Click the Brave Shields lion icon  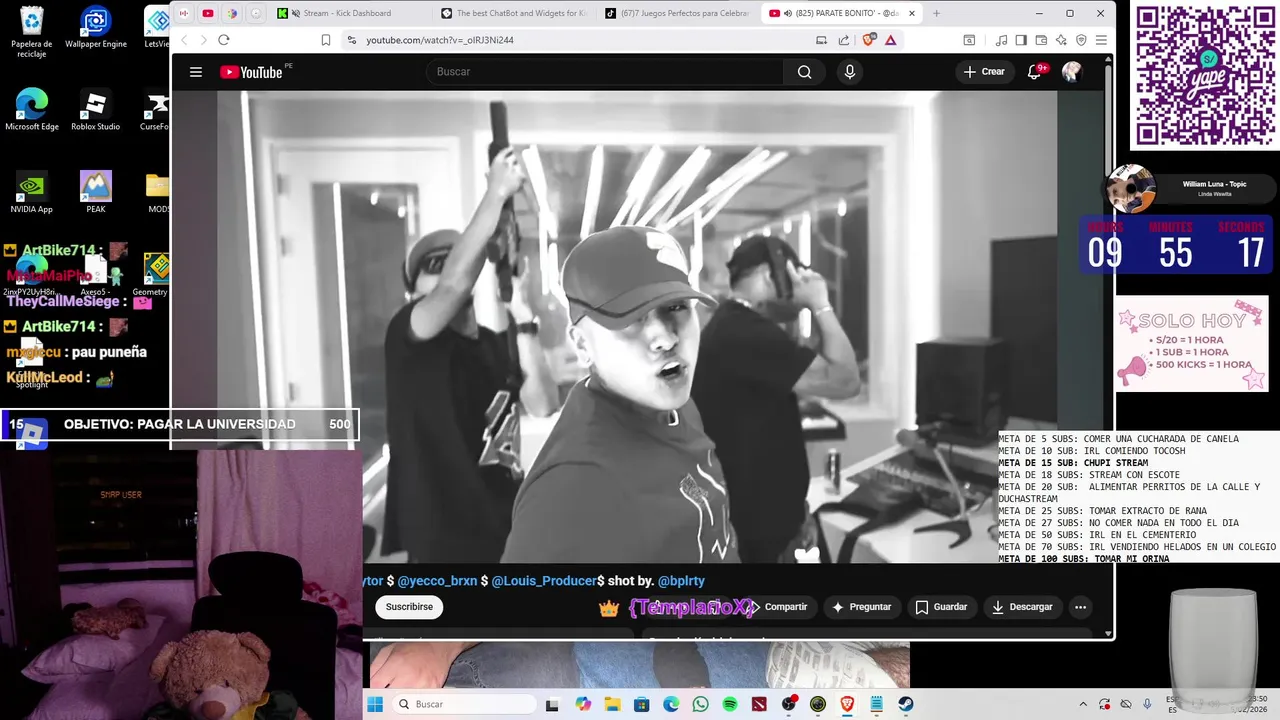tap(868, 40)
